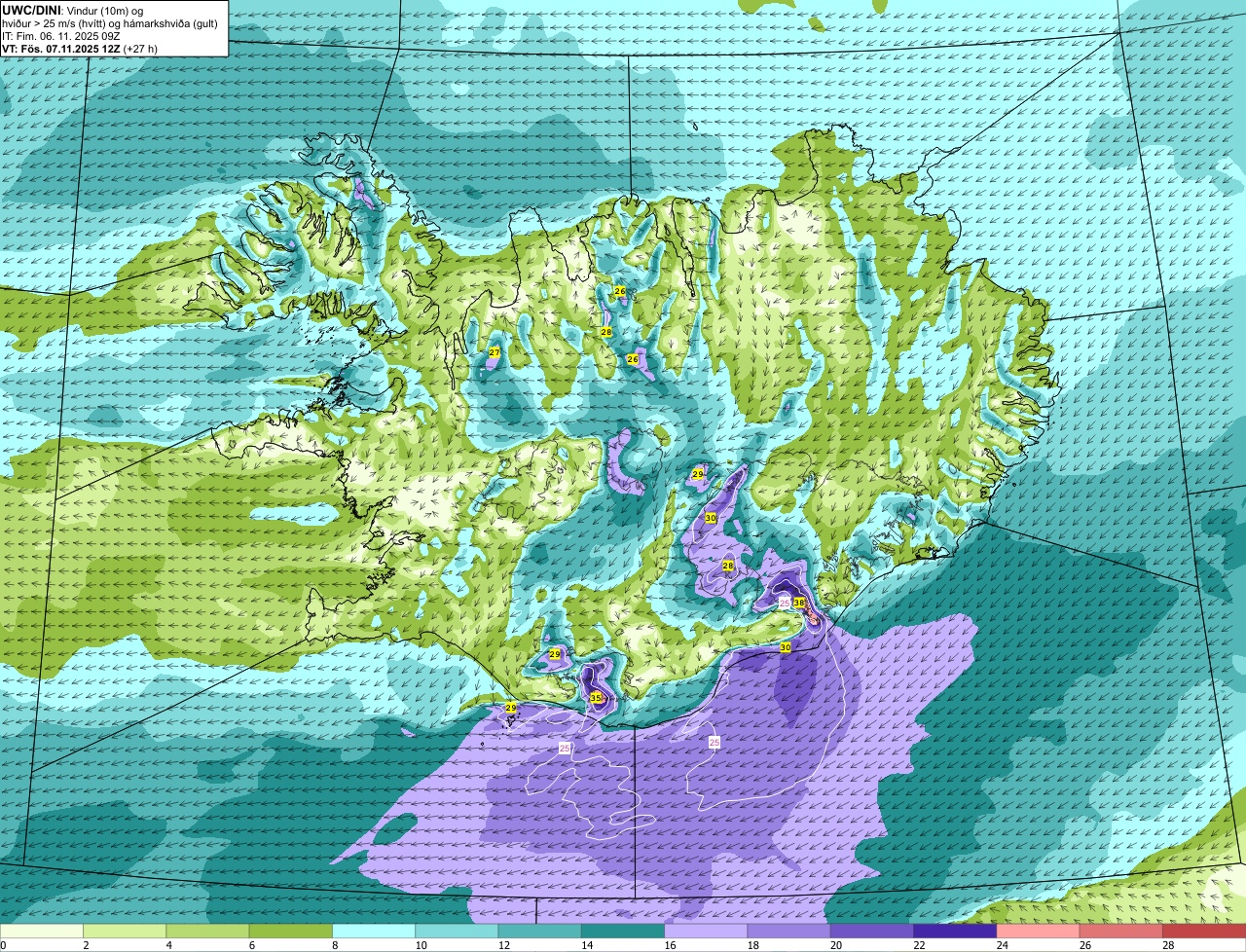Click the white 25 label beside the 38 marker
The width and height of the screenshot is (1246, 952).
point(785,604)
